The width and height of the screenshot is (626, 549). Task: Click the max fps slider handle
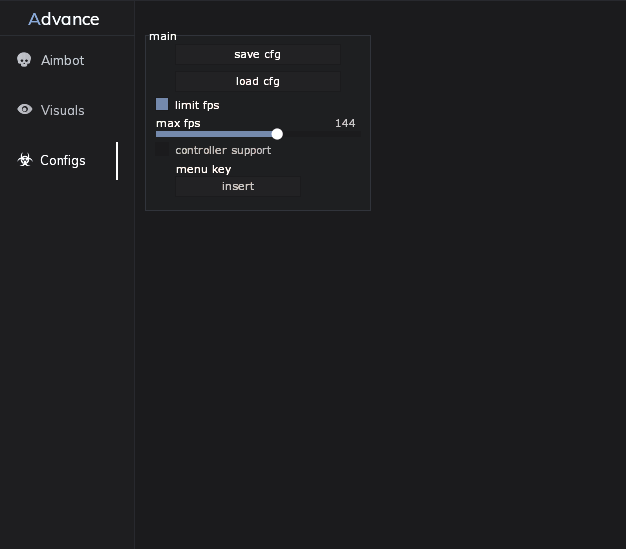click(277, 134)
